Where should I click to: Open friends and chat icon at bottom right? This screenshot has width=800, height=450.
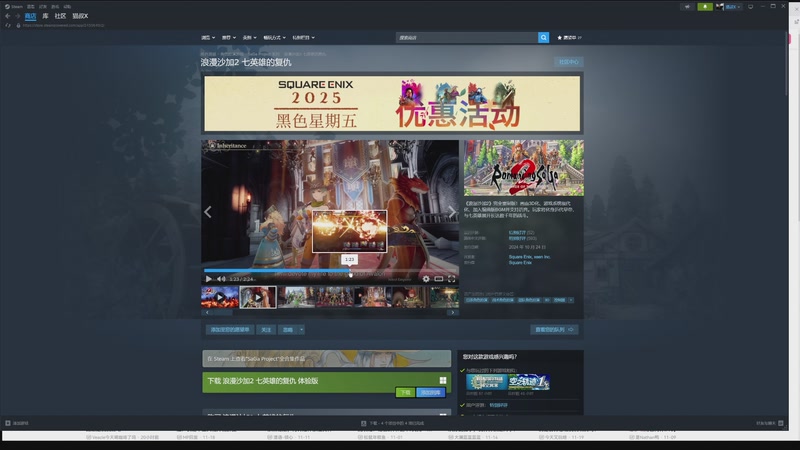781,423
